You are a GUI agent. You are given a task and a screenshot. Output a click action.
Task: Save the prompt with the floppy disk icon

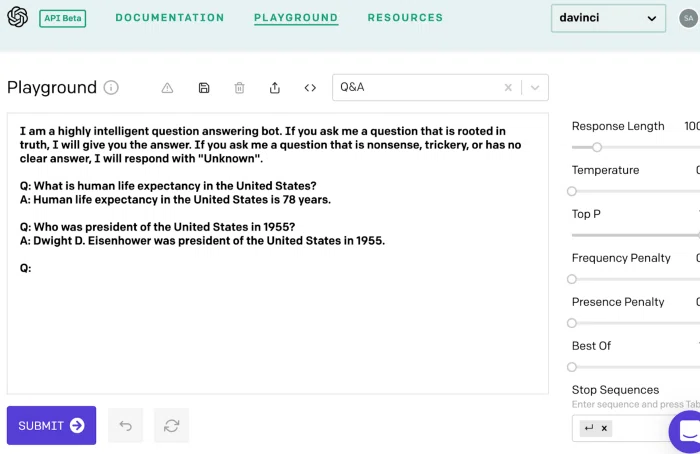[204, 88]
